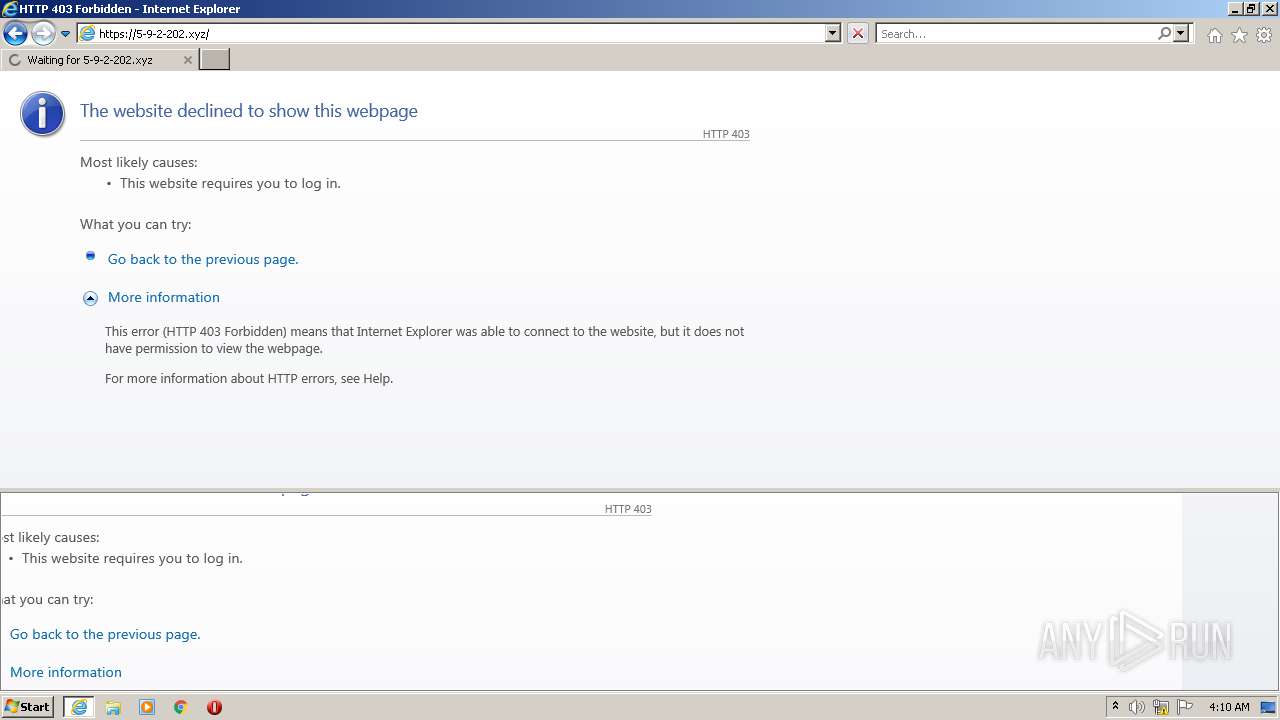The width and height of the screenshot is (1280, 720).
Task: Go back using the Back arrow button
Action: (15, 34)
